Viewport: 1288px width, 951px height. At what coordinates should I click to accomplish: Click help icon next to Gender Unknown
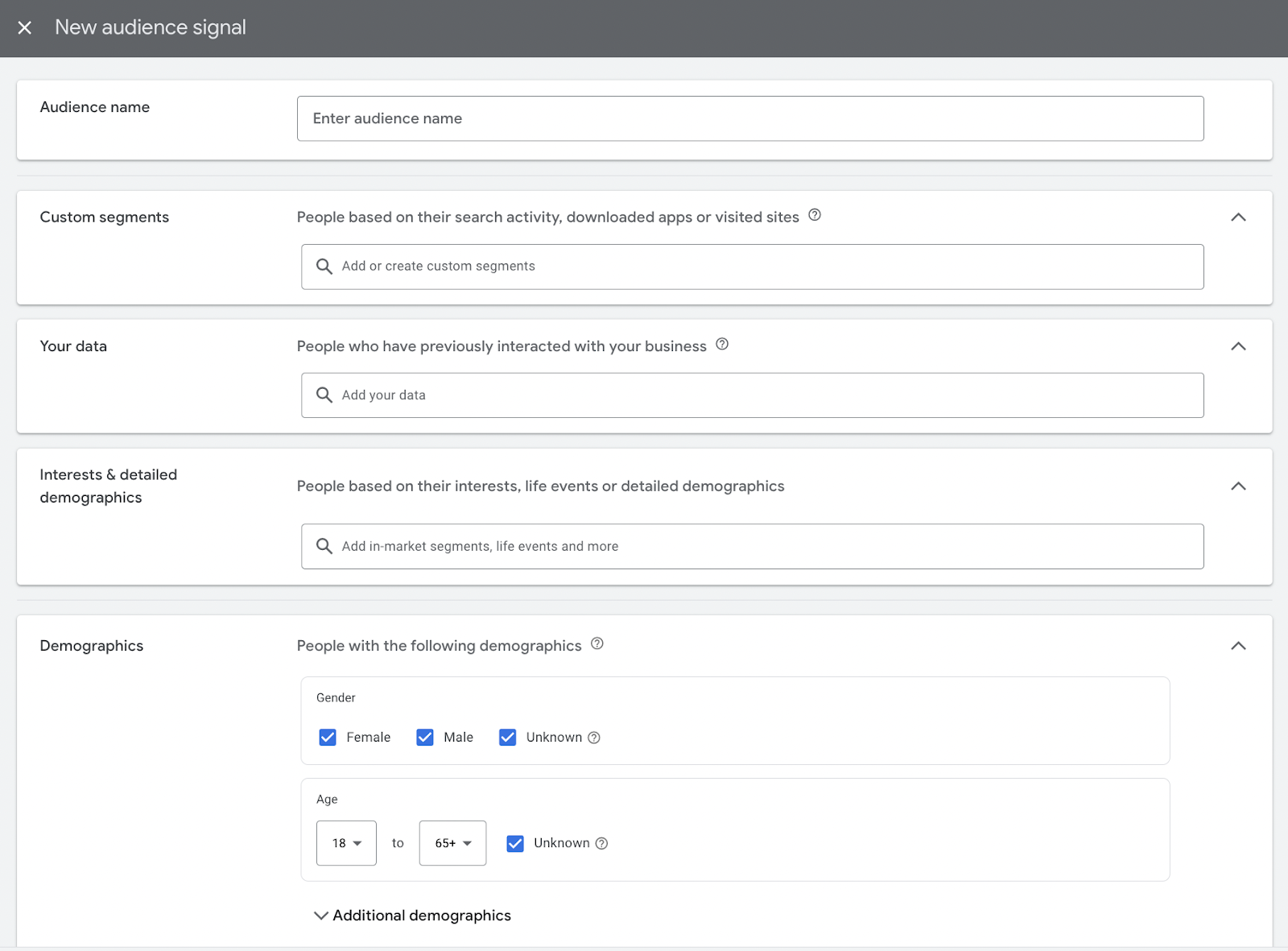coord(594,738)
